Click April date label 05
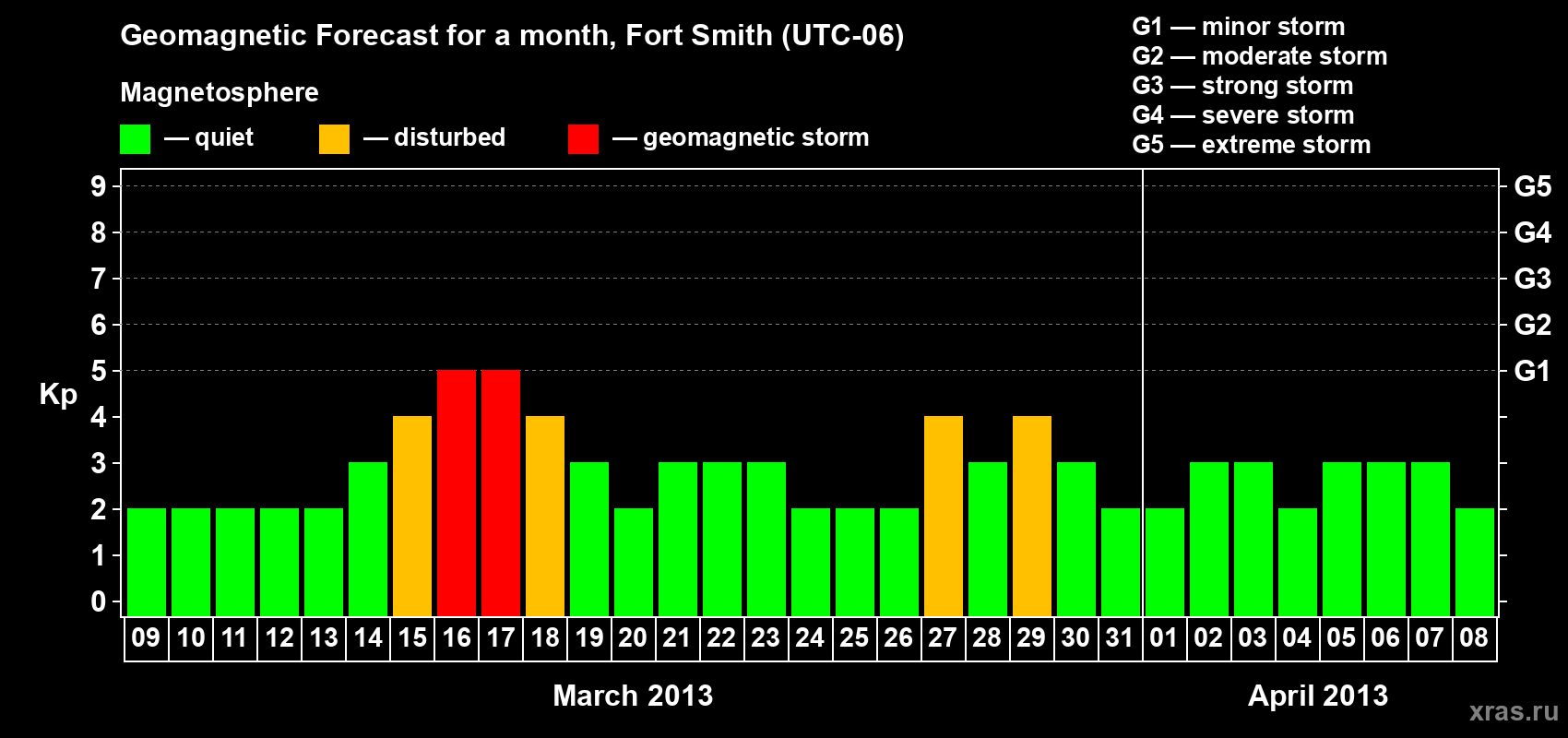This screenshot has width=1568, height=738. [1341, 638]
